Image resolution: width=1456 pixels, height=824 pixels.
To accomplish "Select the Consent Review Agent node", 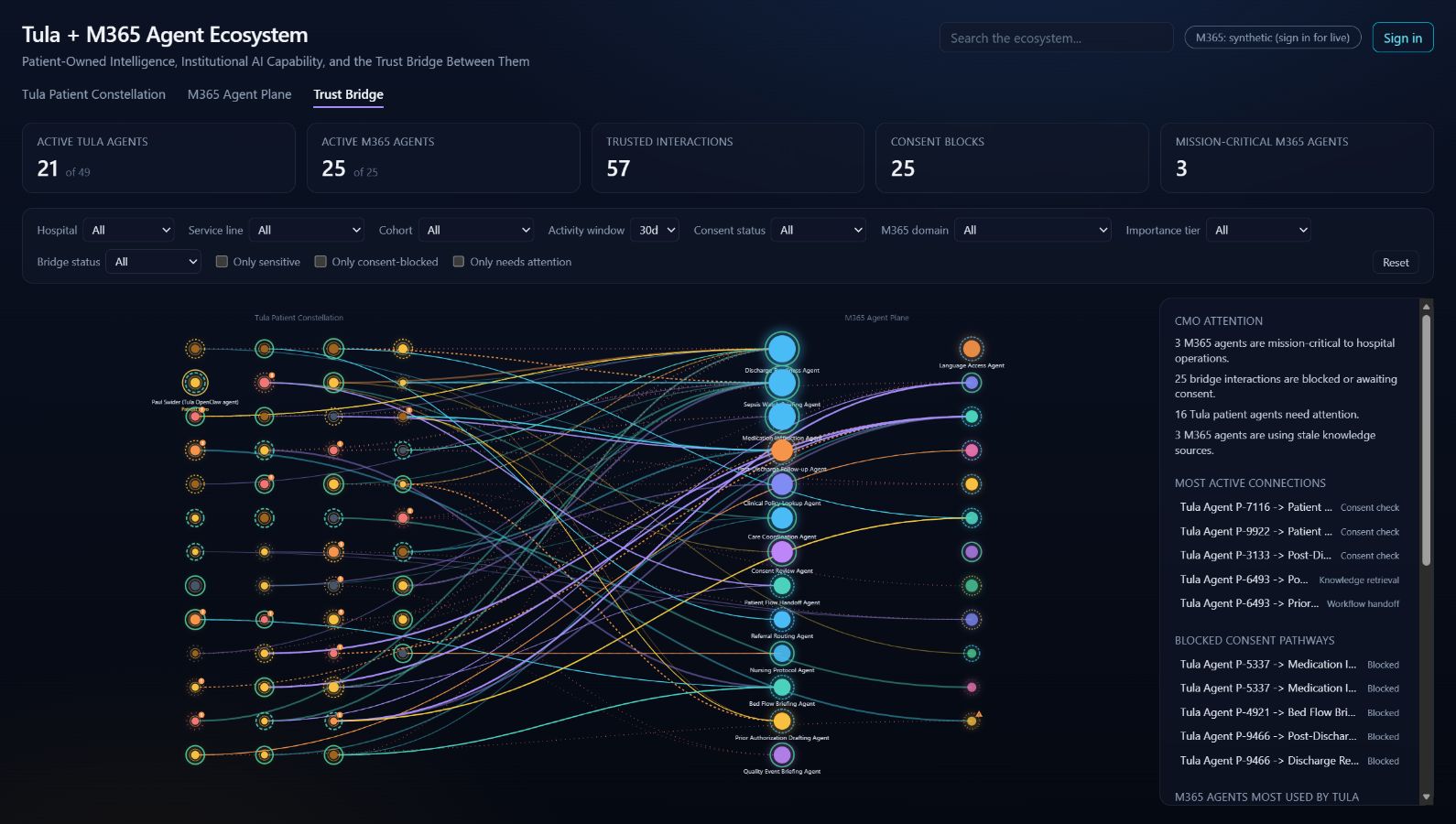I will (x=781, y=552).
